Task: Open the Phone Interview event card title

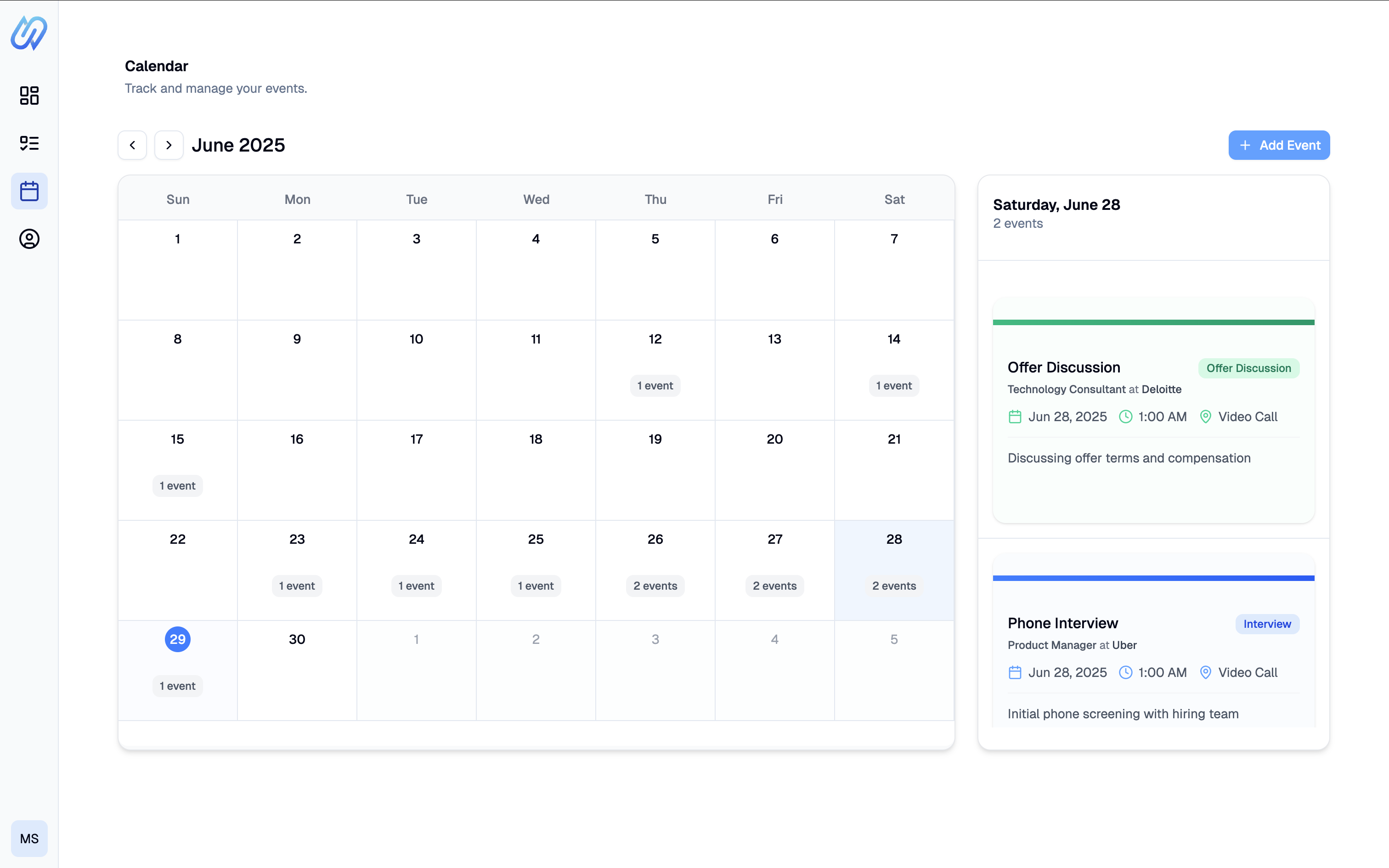Action: 1062,623
